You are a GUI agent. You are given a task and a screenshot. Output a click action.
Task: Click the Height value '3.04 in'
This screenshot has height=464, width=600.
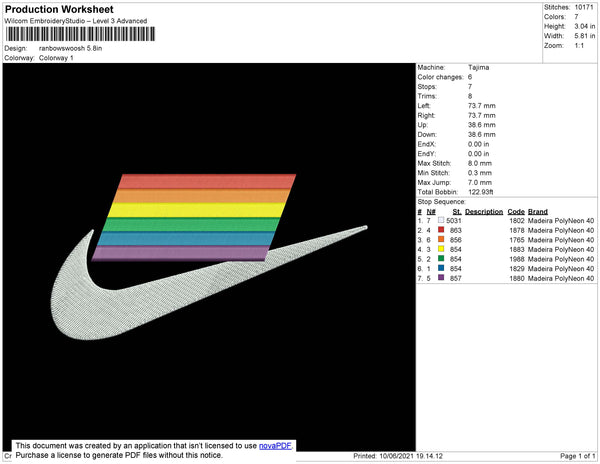(585, 26)
